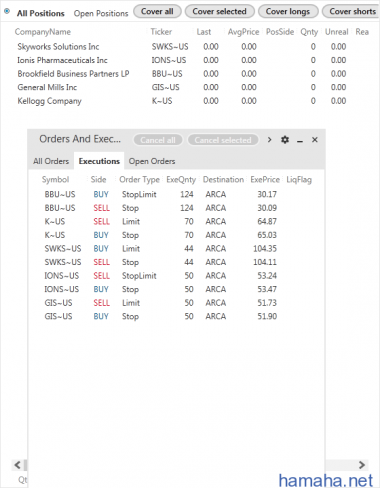Sort positions by PosSide column
380x488 pixels.
tap(280, 32)
